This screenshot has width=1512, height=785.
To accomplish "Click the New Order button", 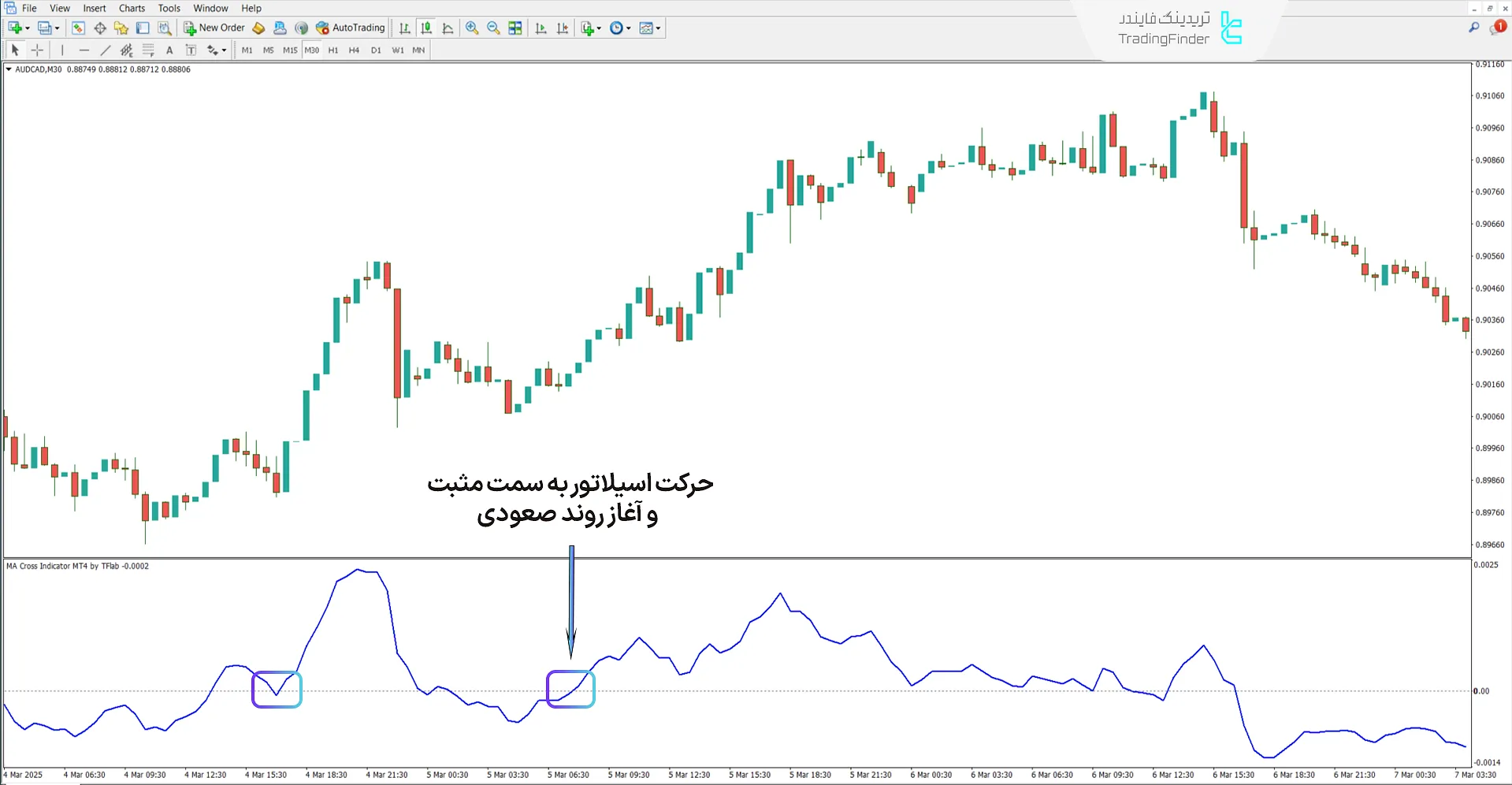I will 214,28.
